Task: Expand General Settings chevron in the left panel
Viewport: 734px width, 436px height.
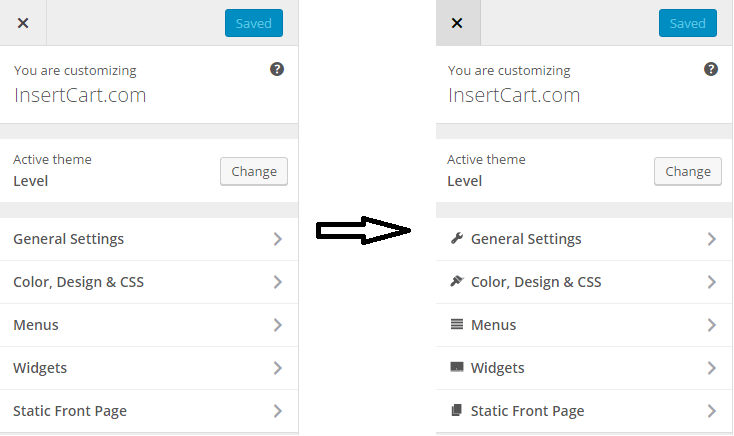Action: 278,239
